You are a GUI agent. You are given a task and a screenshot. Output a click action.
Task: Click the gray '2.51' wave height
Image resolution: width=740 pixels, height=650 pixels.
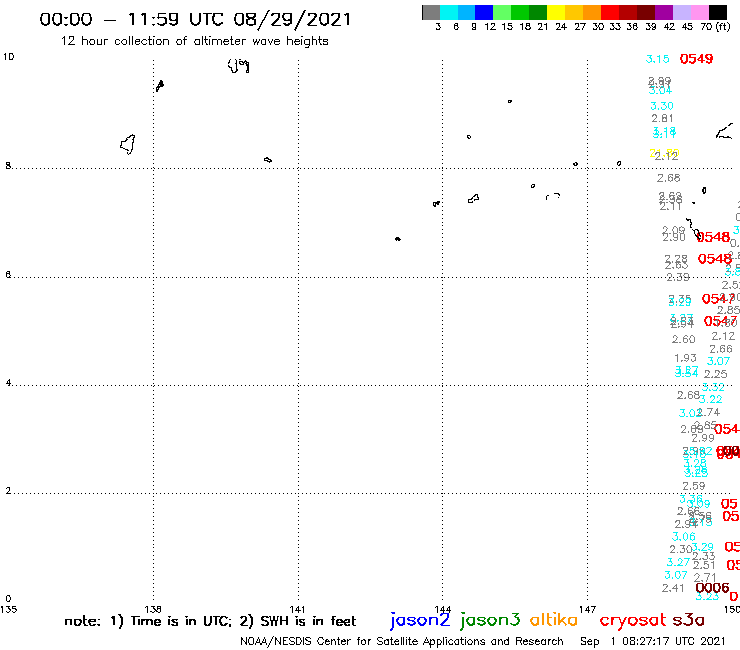point(704,565)
